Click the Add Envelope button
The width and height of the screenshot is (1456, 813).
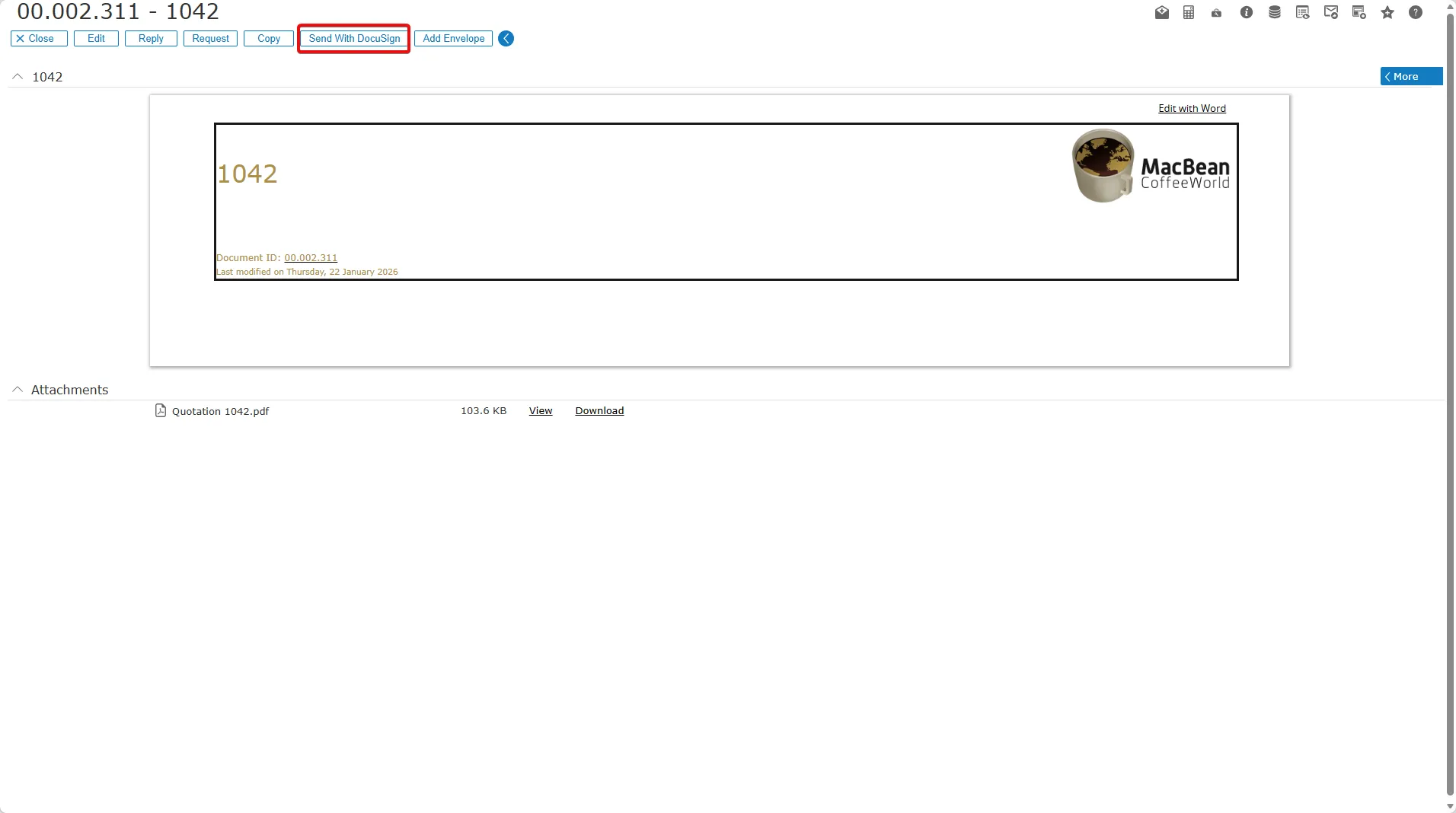coord(454,38)
